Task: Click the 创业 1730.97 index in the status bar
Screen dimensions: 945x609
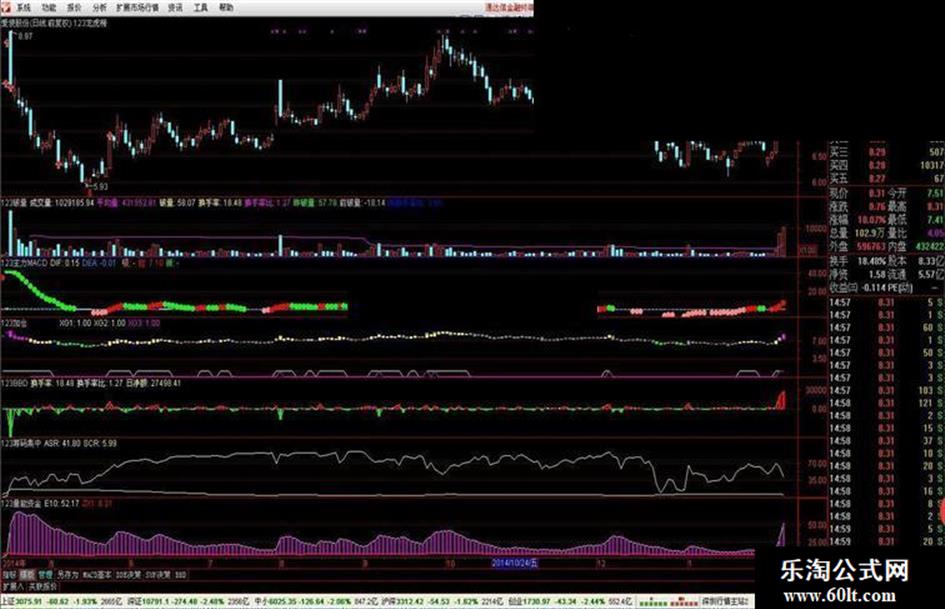Action: [529, 601]
